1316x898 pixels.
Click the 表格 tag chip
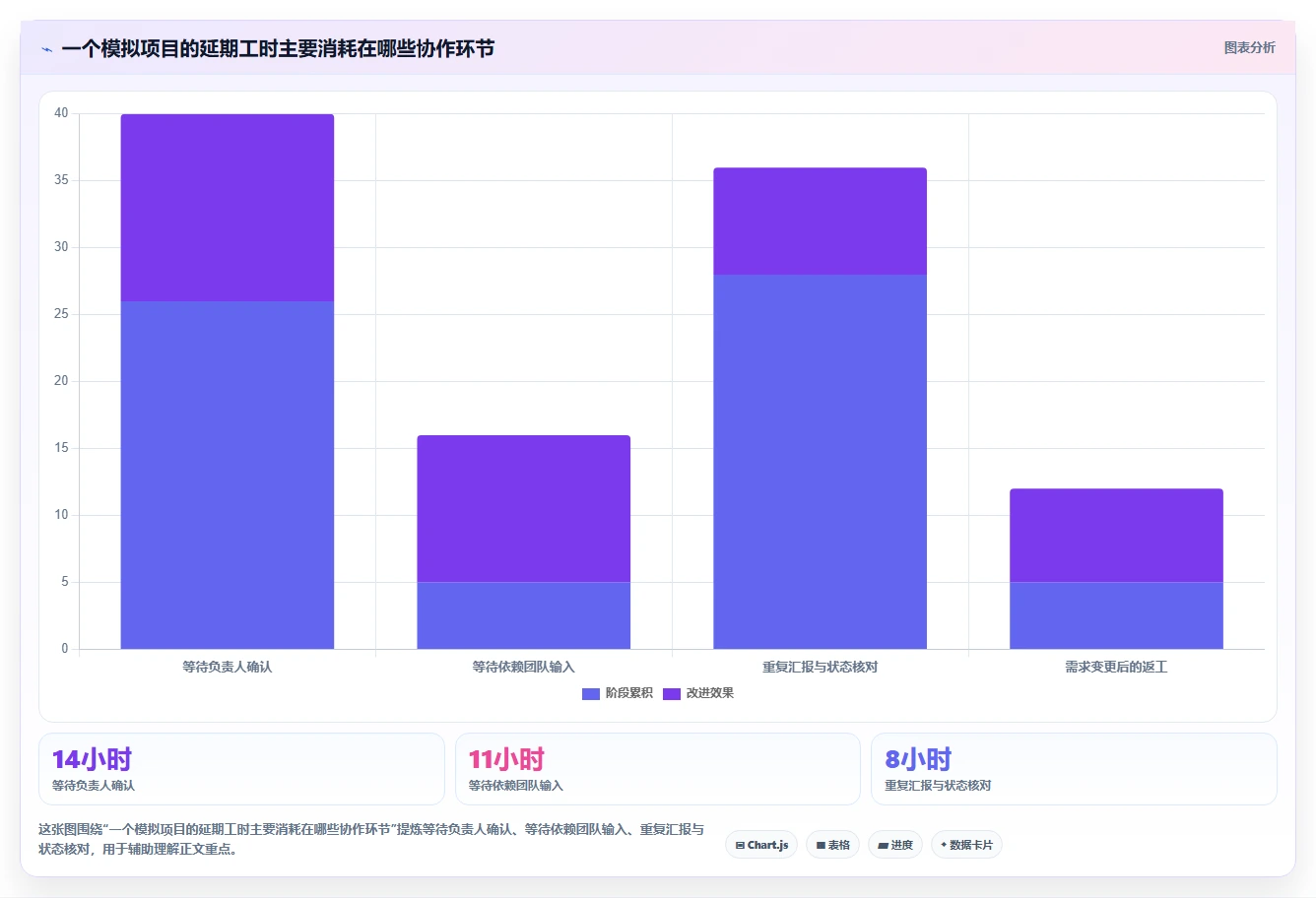833,845
